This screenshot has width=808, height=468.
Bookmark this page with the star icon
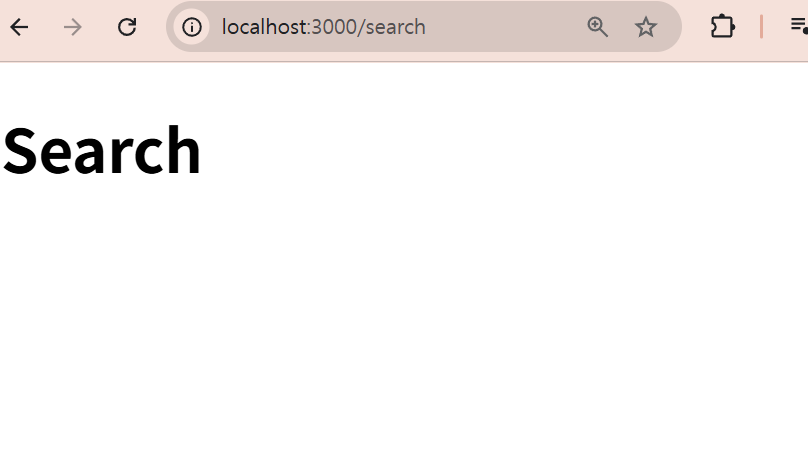[x=646, y=27]
